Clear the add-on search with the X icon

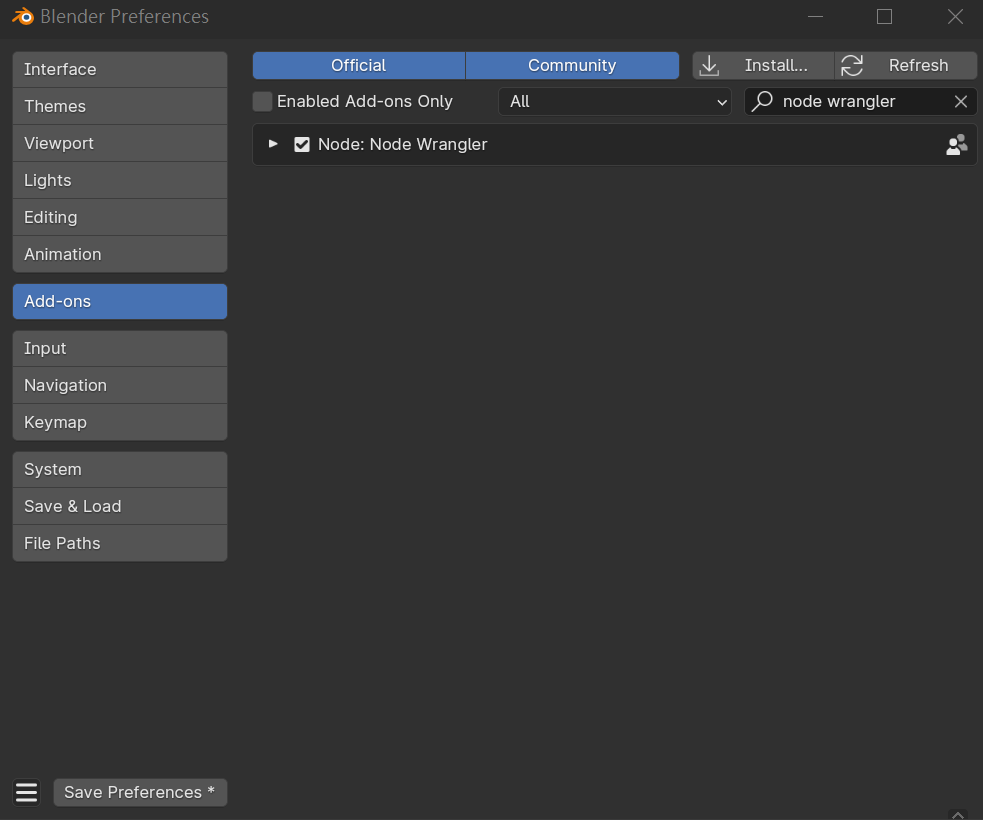tap(960, 102)
